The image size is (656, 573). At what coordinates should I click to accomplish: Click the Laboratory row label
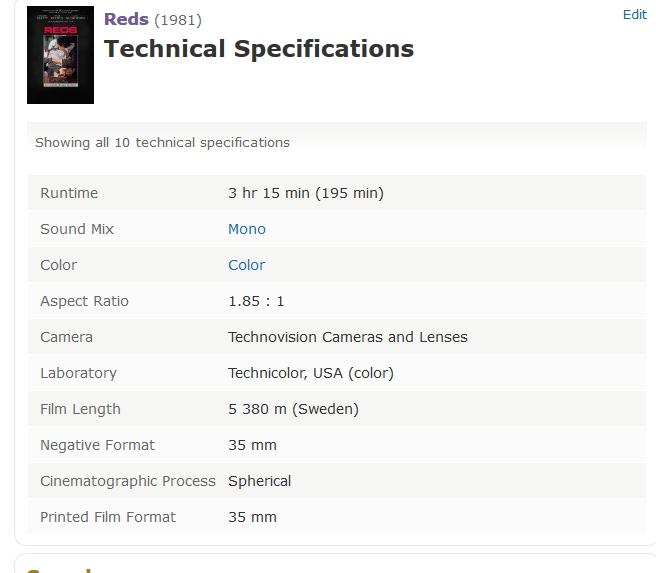(x=78, y=373)
